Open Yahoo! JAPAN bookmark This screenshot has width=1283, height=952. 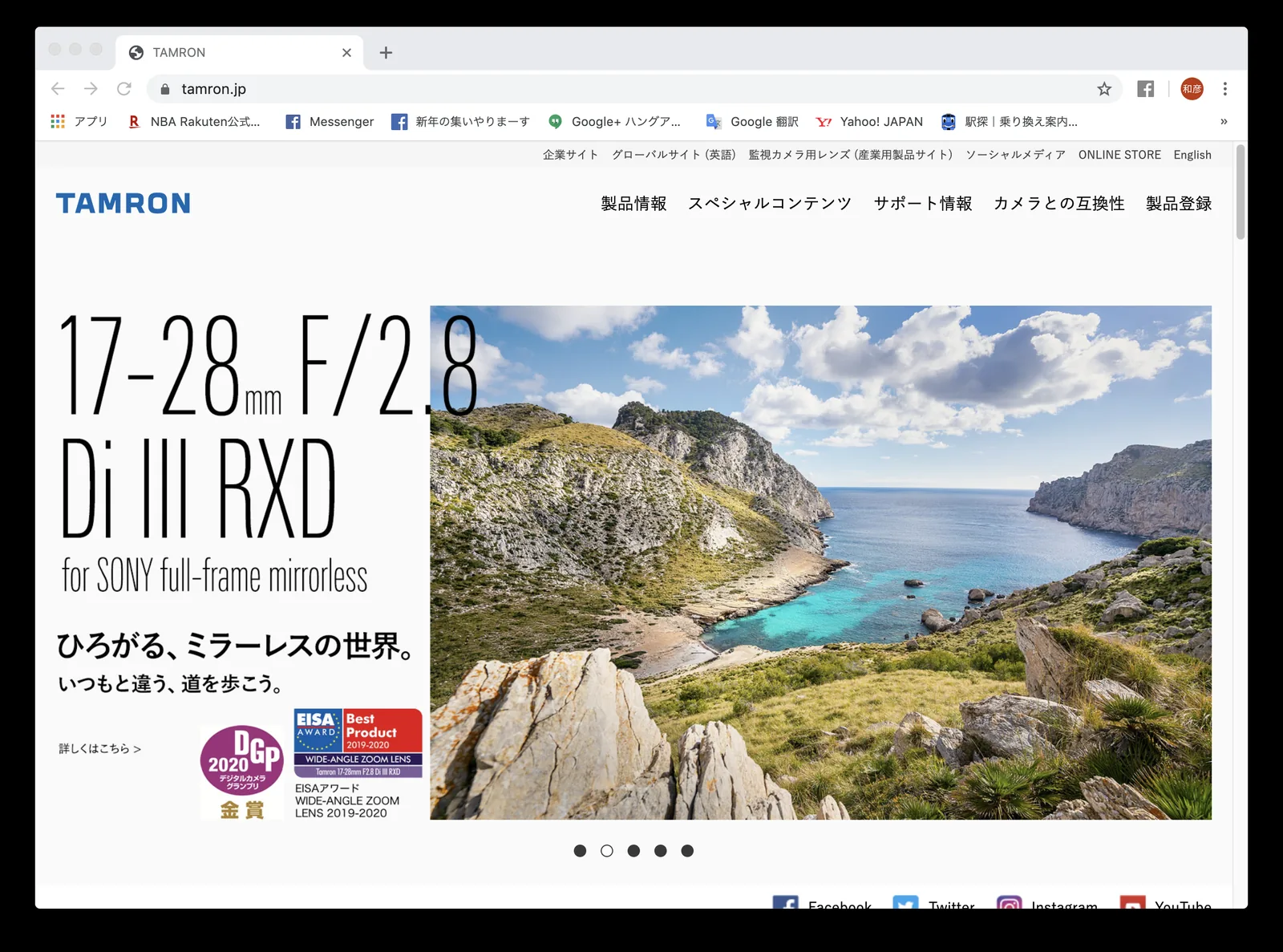click(869, 121)
